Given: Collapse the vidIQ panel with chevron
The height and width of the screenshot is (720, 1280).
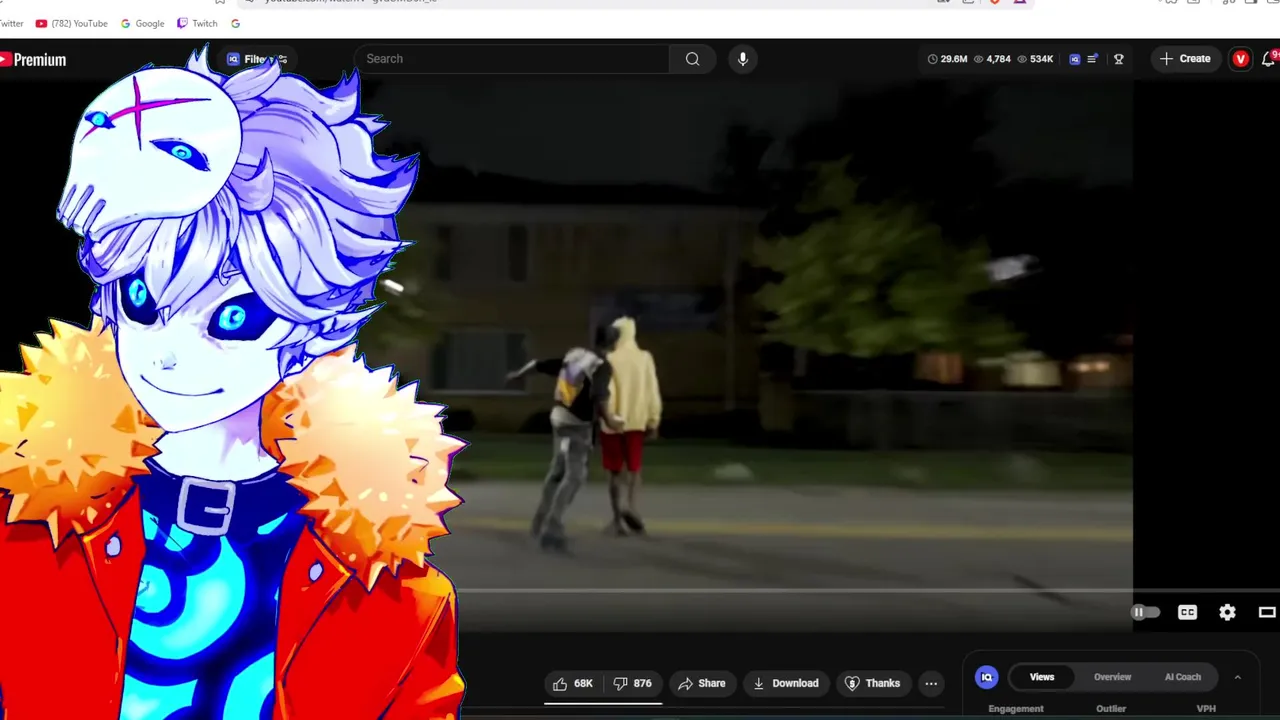Looking at the screenshot, I should (x=1237, y=677).
